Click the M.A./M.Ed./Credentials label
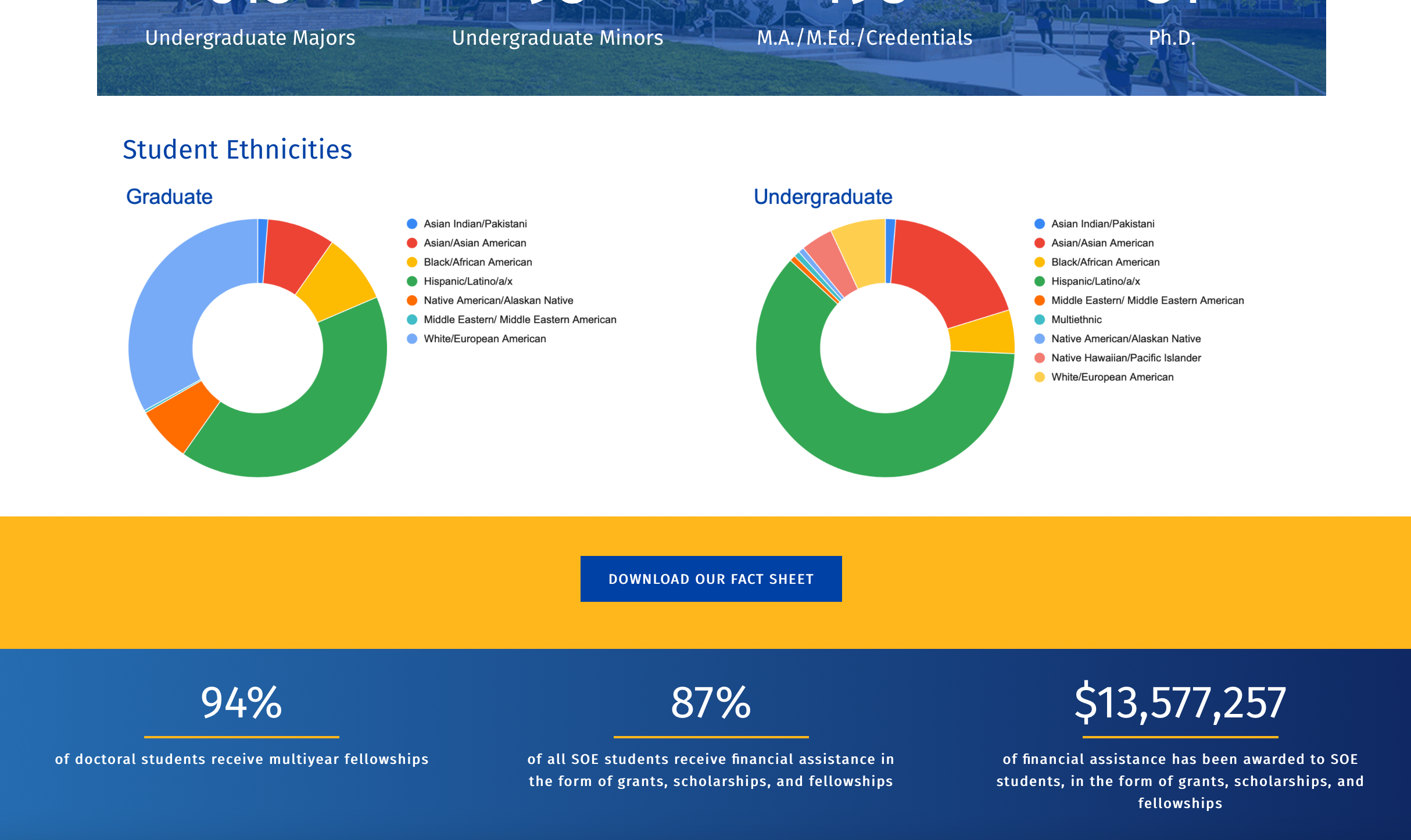This screenshot has width=1411, height=840. pos(864,38)
